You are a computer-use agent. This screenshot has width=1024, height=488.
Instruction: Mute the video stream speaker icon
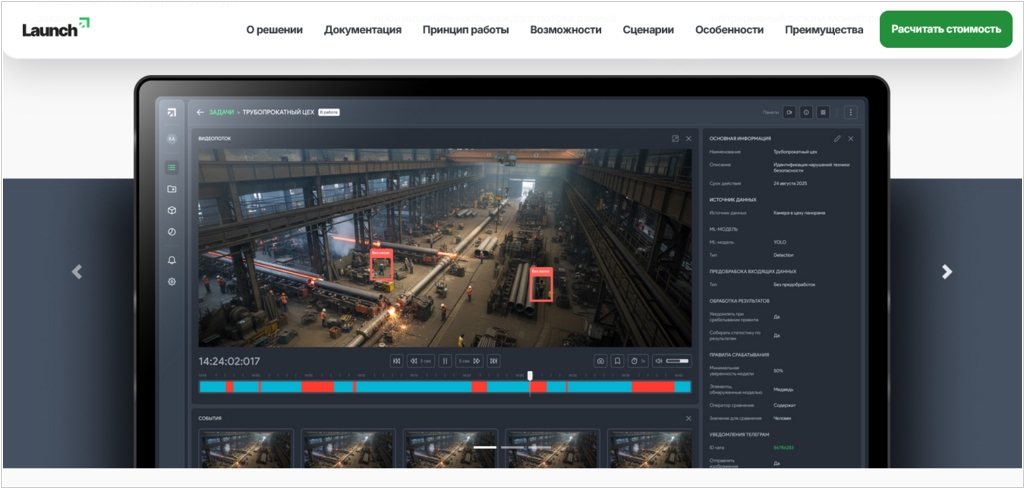coord(658,361)
